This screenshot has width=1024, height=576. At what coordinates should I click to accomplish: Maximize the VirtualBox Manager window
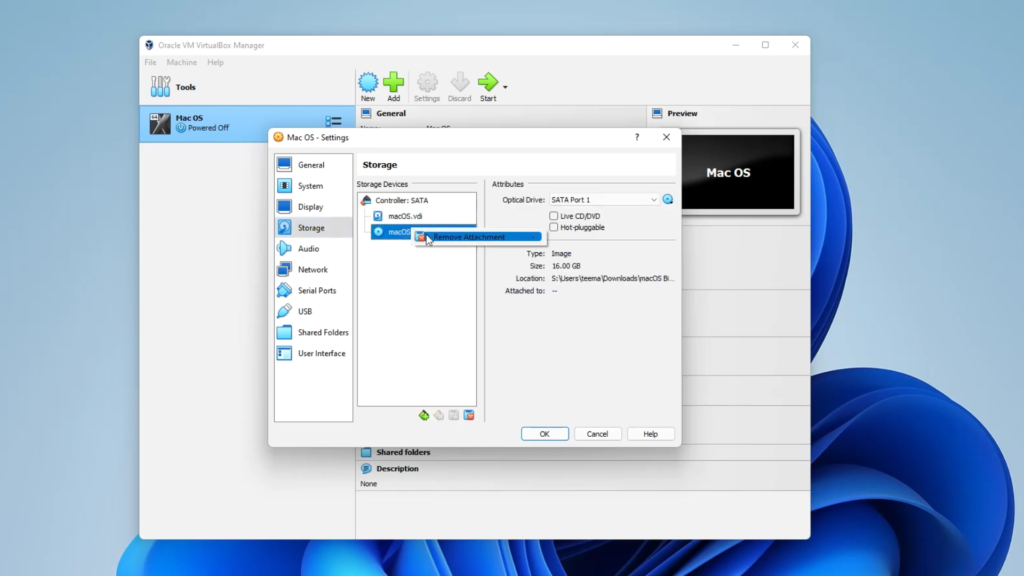(765, 45)
